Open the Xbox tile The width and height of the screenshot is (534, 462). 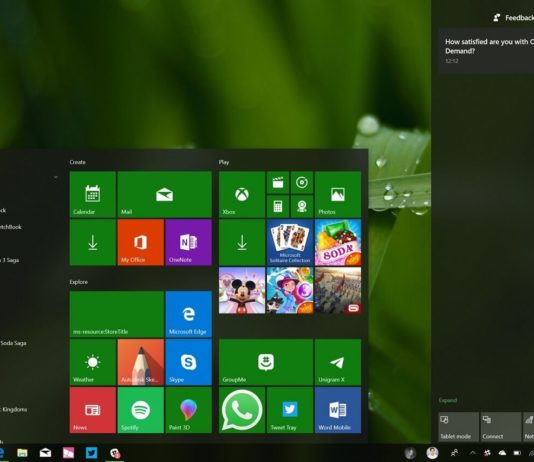[242, 194]
